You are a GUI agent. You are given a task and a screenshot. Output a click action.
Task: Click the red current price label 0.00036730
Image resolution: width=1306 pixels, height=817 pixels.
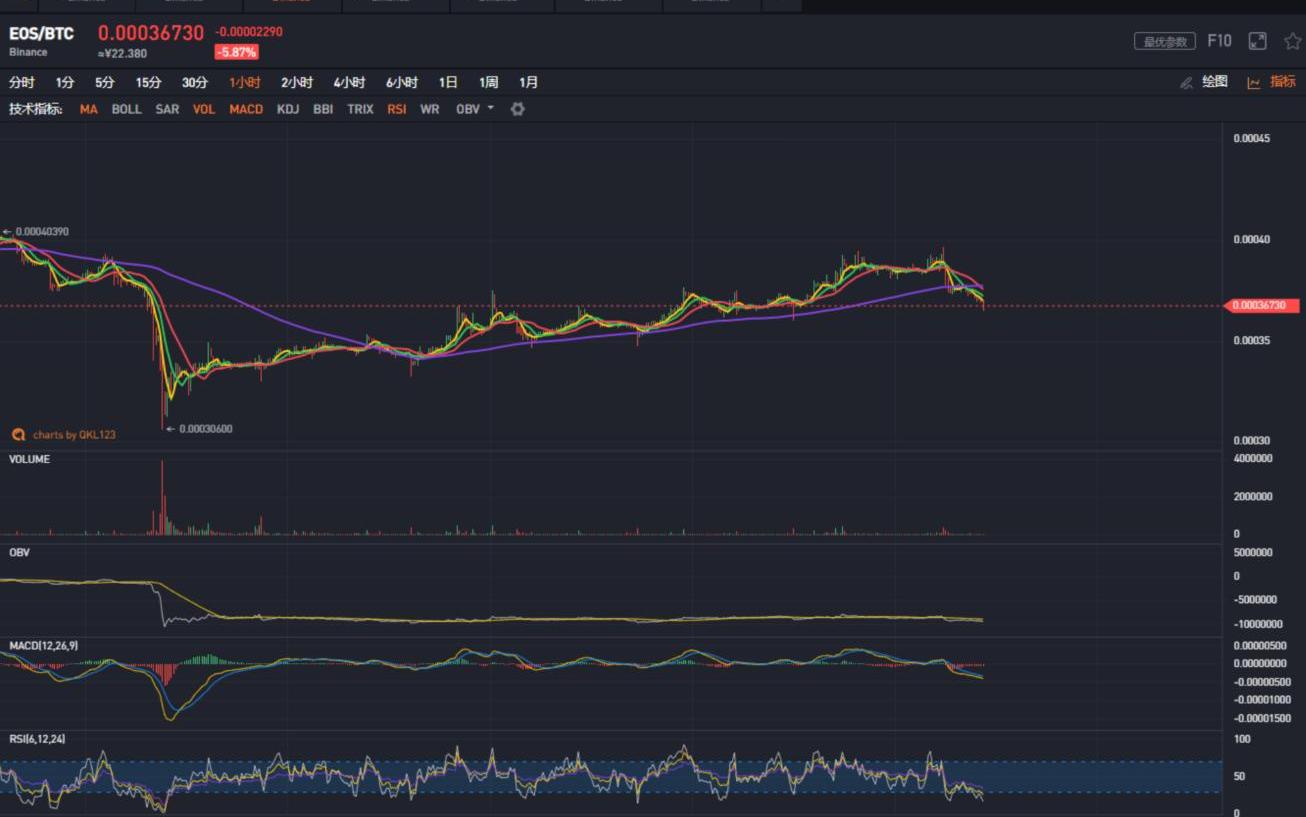1262,306
